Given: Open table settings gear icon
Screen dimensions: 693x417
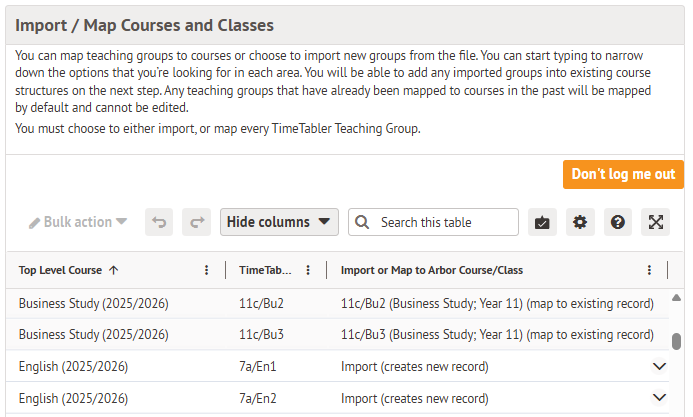Looking at the screenshot, I should [580, 222].
